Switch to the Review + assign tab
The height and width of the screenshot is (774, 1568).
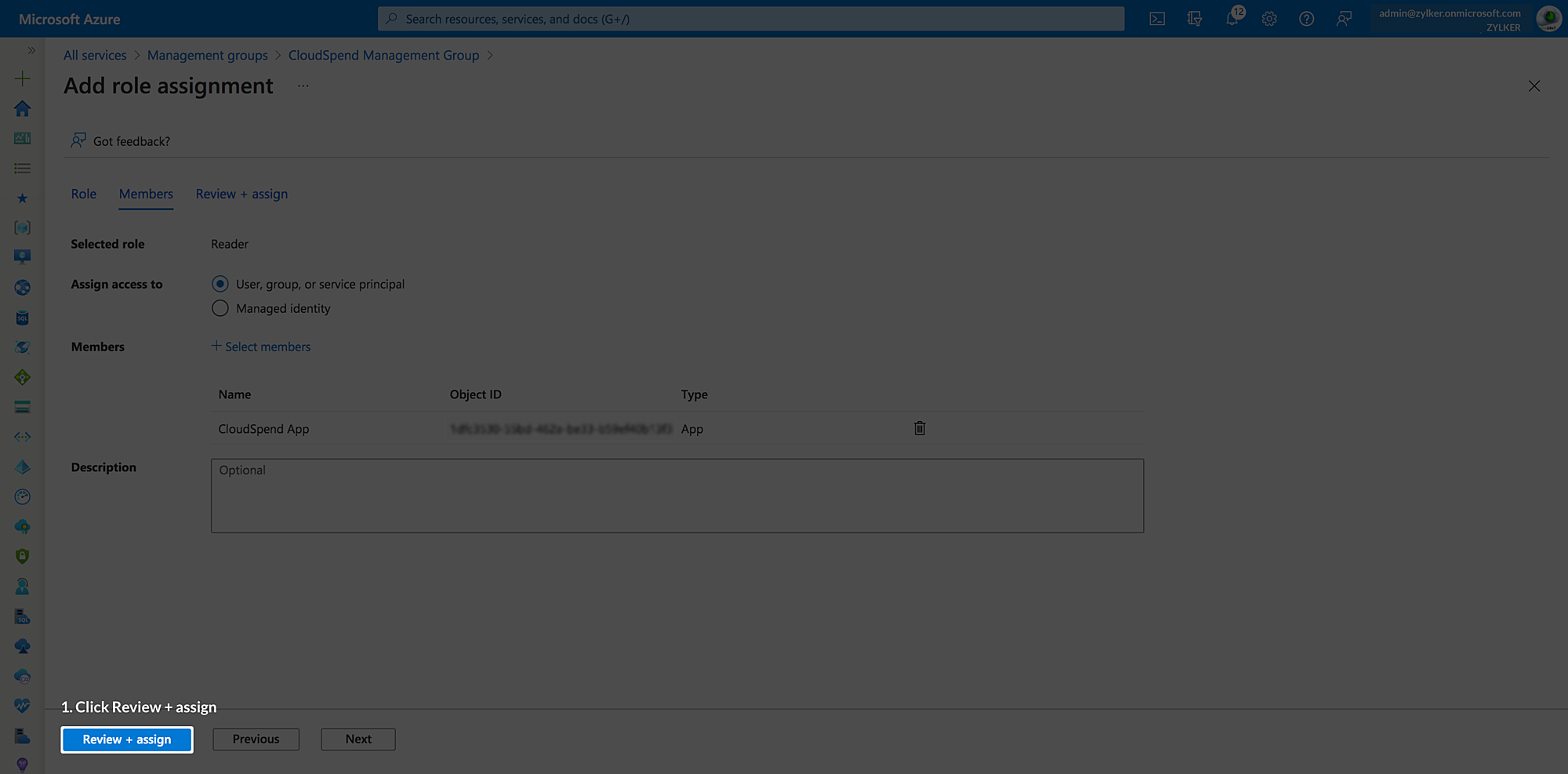[x=241, y=194]
